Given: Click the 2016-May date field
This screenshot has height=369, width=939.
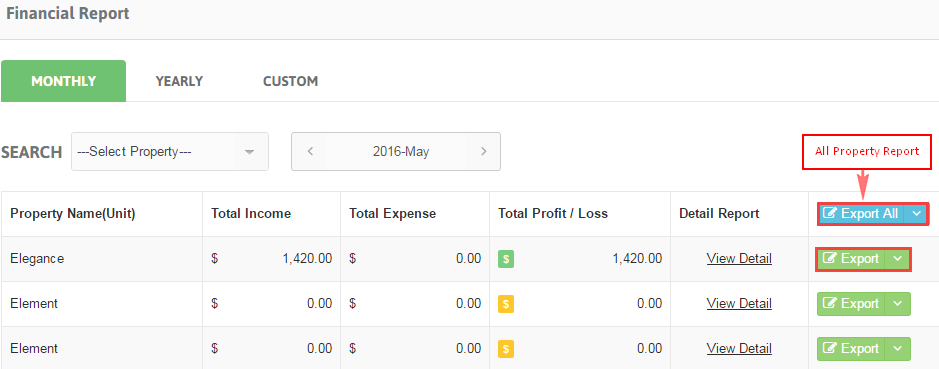Looking at the screenshot, I should click(x=401, y=152).
